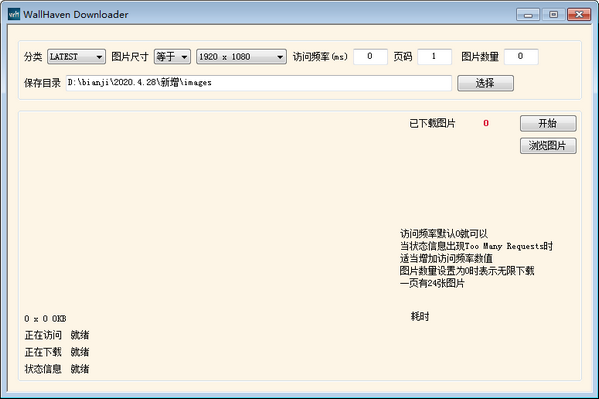Screen dimensions: 599x399
Task: Start downloading with the 开始 button
Action: click(x=548, y=123)
